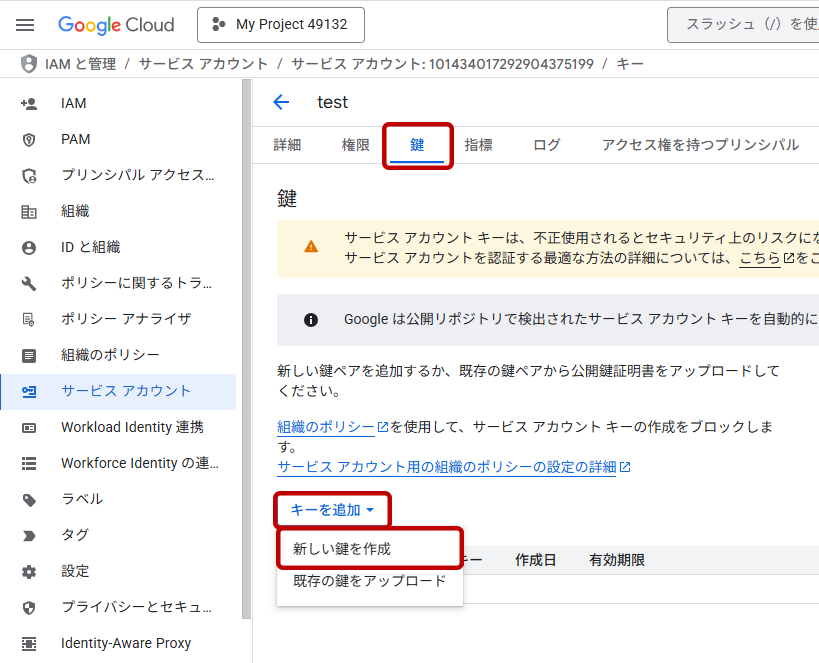This screenshot has width=819, height=663.
Task: Click the こちら link in warning banner
Action: 759,258
